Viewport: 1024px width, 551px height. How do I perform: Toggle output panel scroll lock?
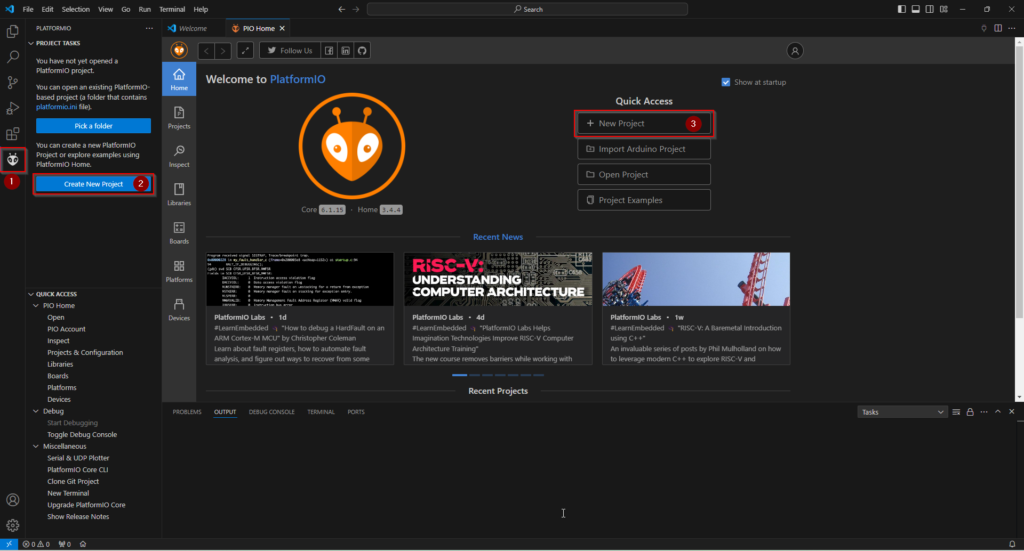970,412
